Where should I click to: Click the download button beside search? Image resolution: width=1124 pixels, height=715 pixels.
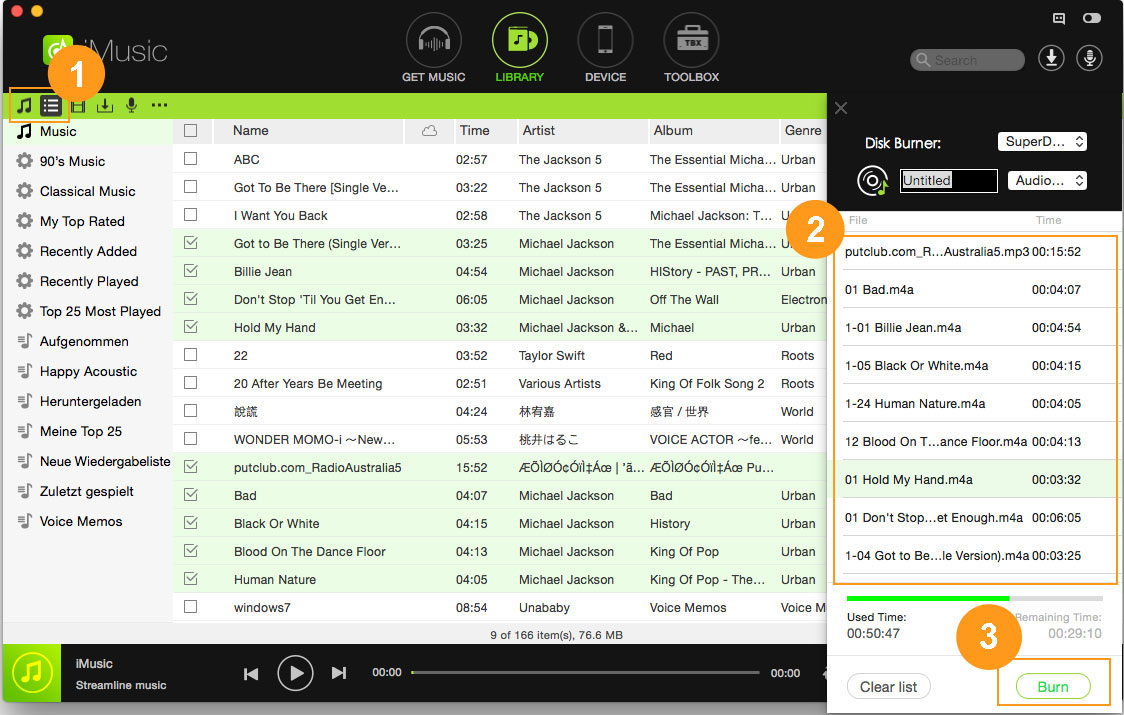point(1051,58)
